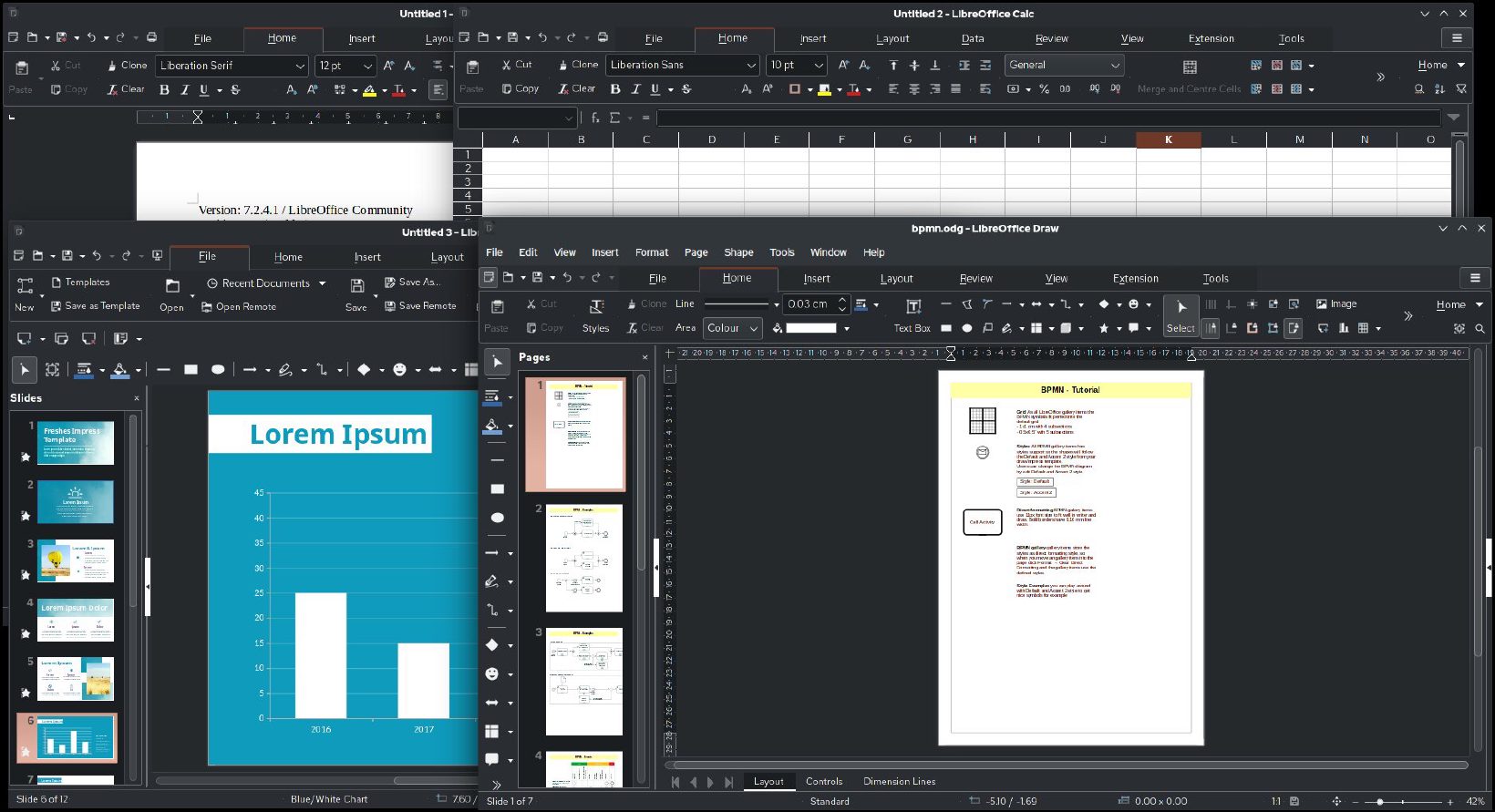Select the ellipse tool in Draw's side toolbar
1495x812 pixels.
coord(498,518)
